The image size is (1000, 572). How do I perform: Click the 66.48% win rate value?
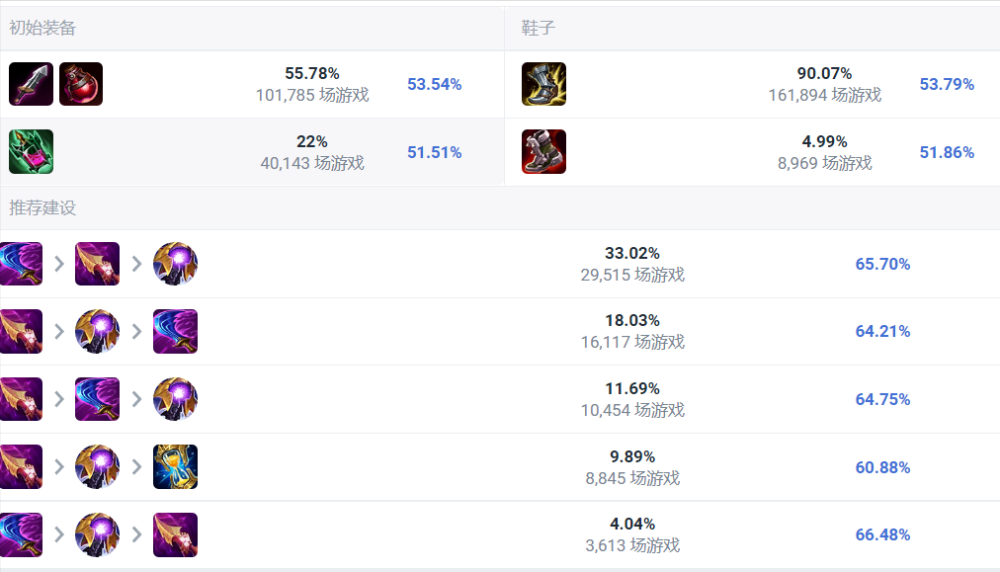[x=882, y=535]
